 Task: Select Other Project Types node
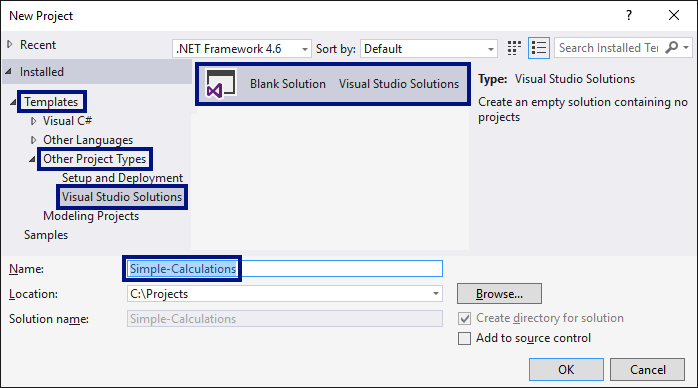94,159
